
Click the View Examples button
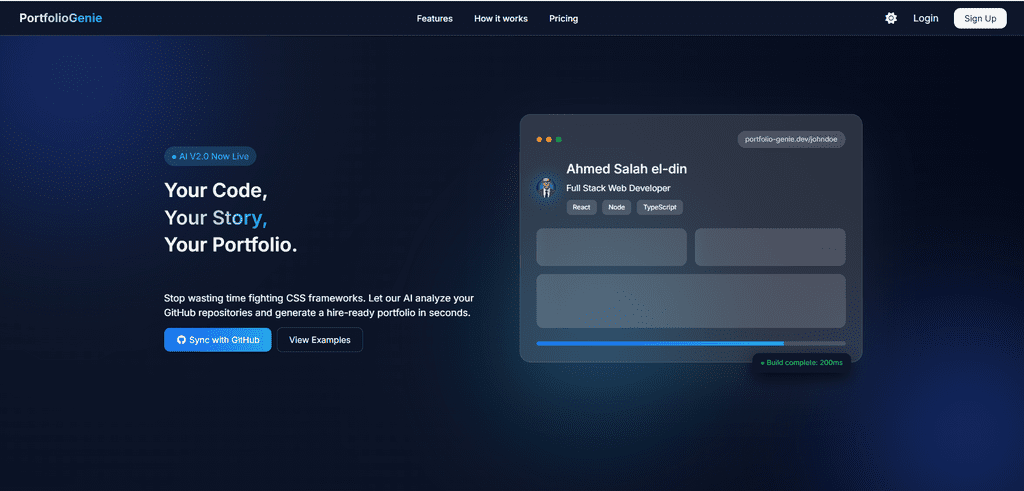click(320, 340)
